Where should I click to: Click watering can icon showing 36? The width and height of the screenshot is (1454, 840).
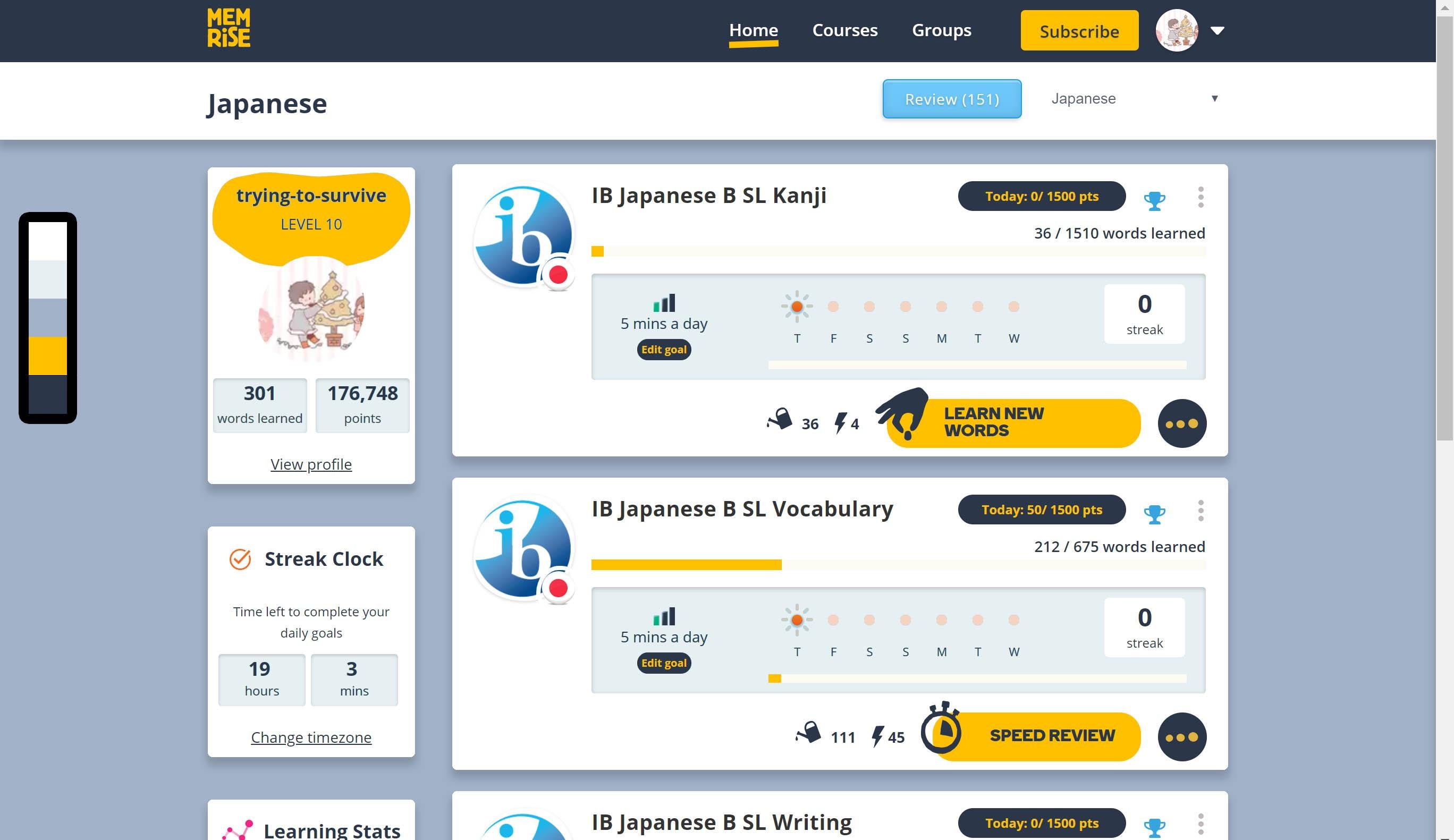[x=780, y=419]
